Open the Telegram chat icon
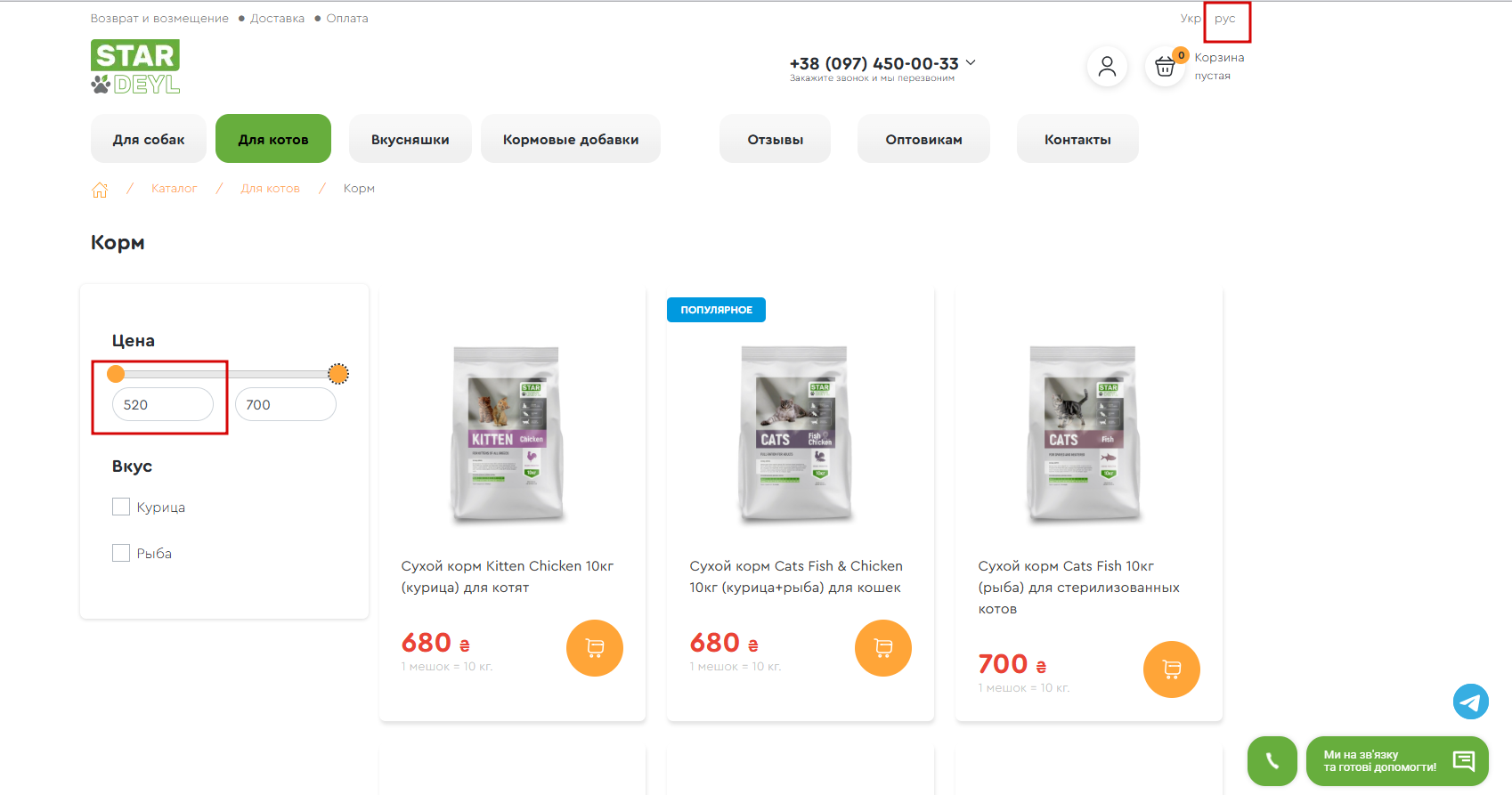1512x795 pixels. coord(1471,702)
